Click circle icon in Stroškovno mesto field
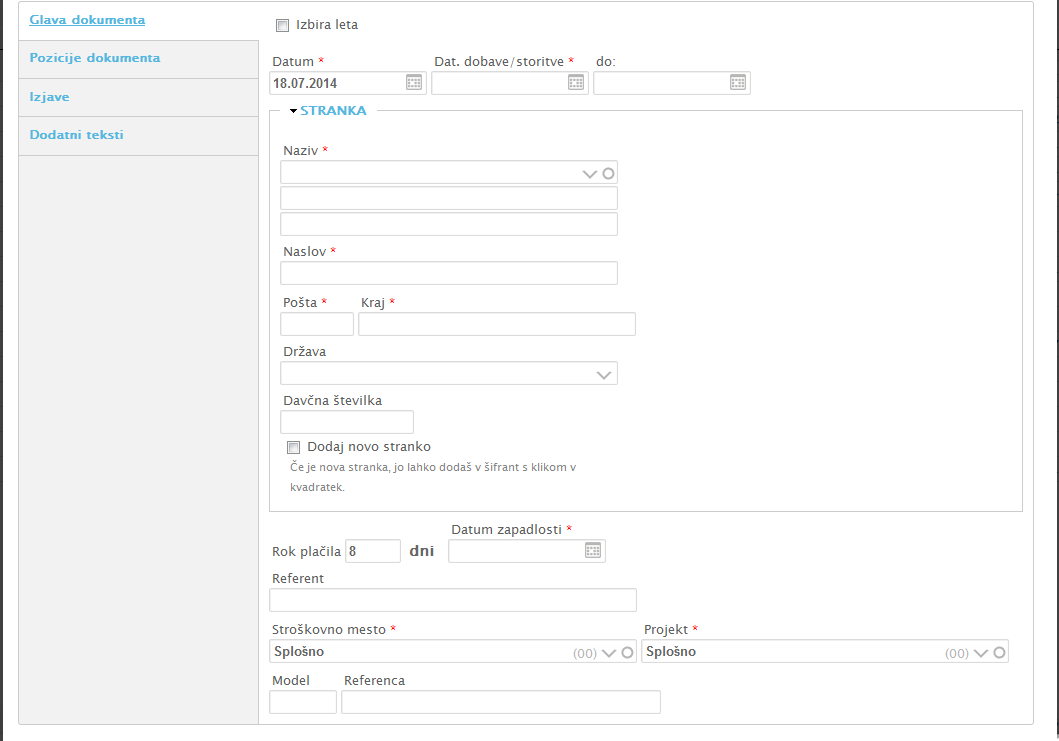 click(627, 652)
